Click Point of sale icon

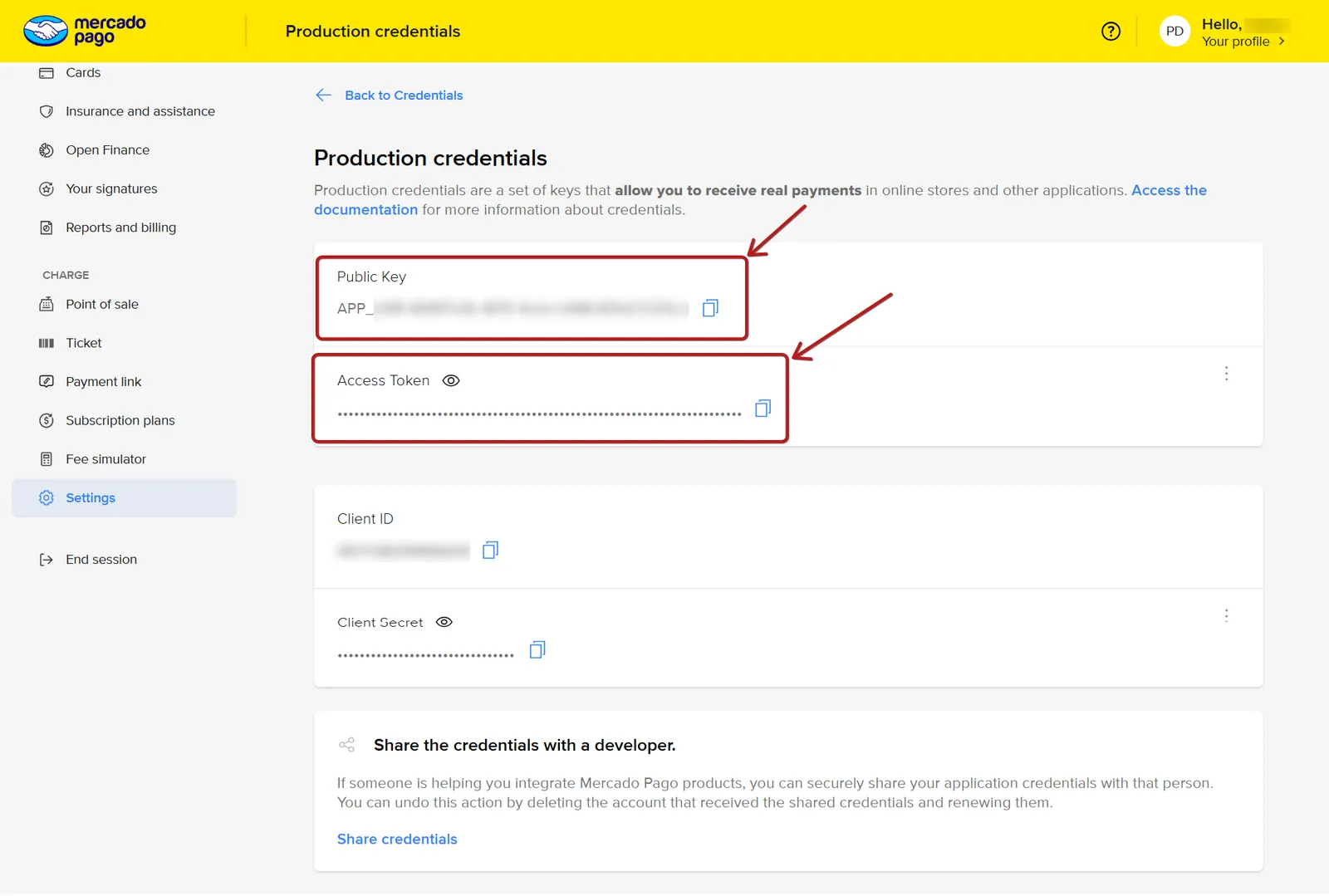coord(47,305)
